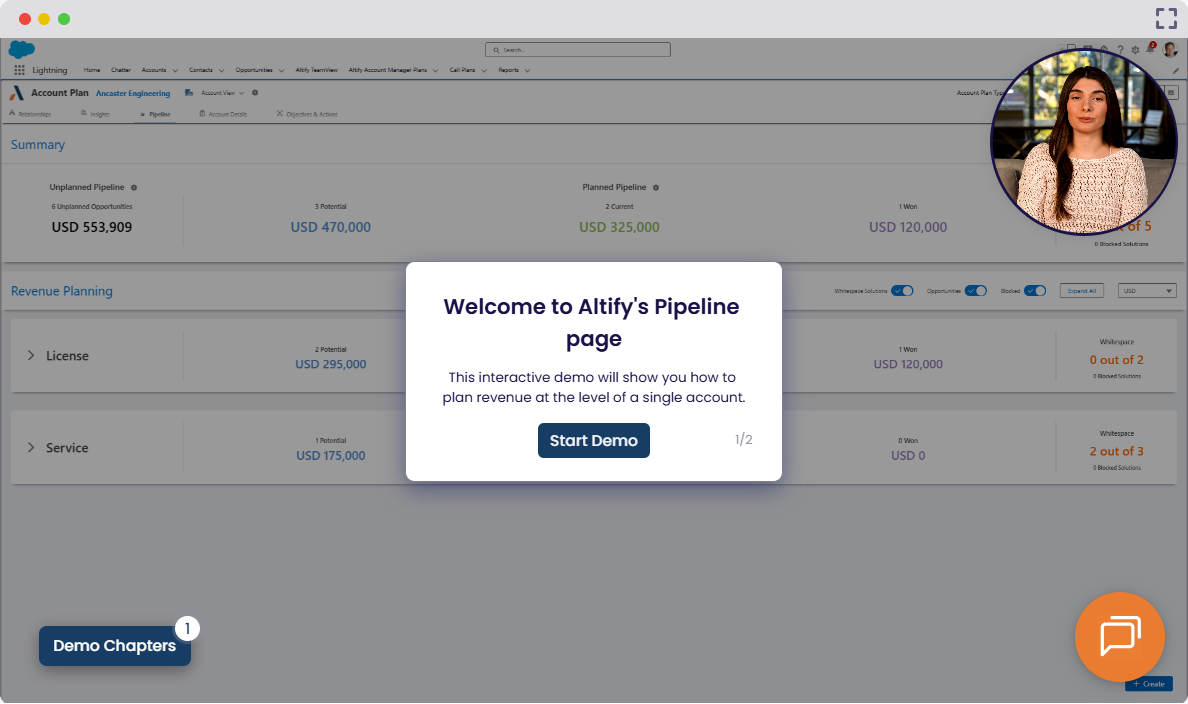
Task: Open the USD currency dropdown
Action: 1147,291
